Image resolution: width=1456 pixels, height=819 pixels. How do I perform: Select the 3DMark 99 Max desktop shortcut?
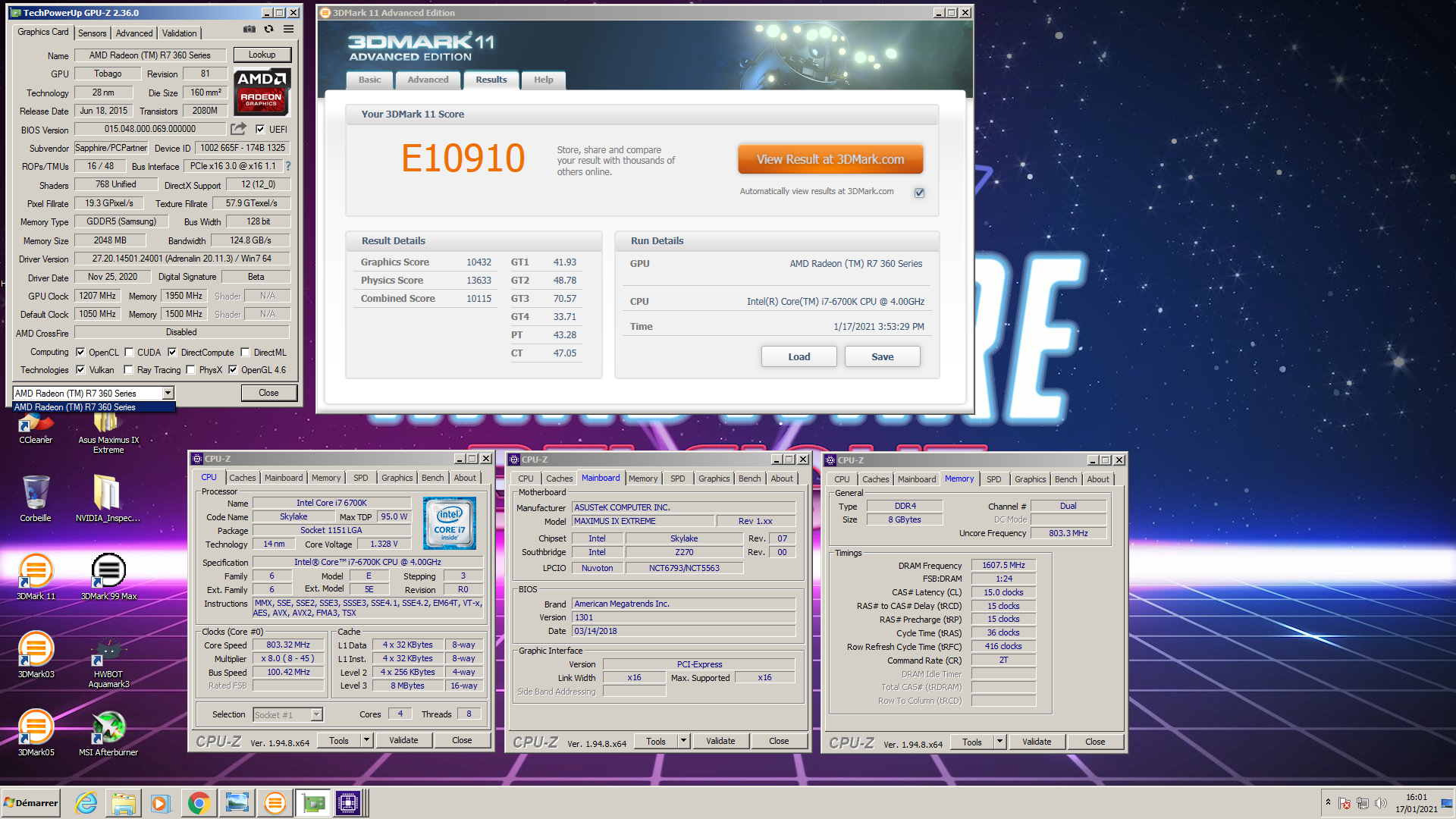(108, 577)
